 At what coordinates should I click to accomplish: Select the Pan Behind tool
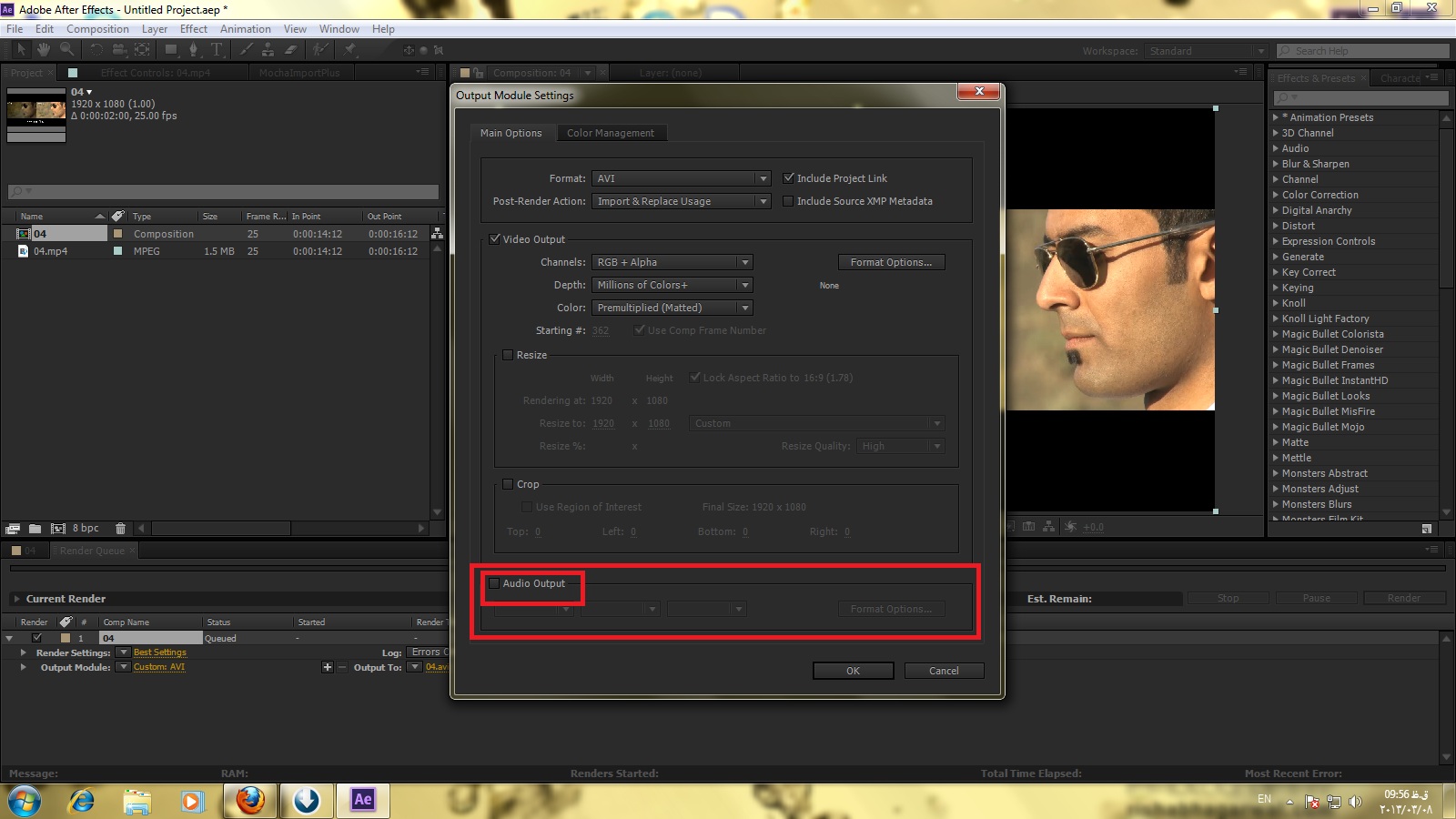point(142,50)
